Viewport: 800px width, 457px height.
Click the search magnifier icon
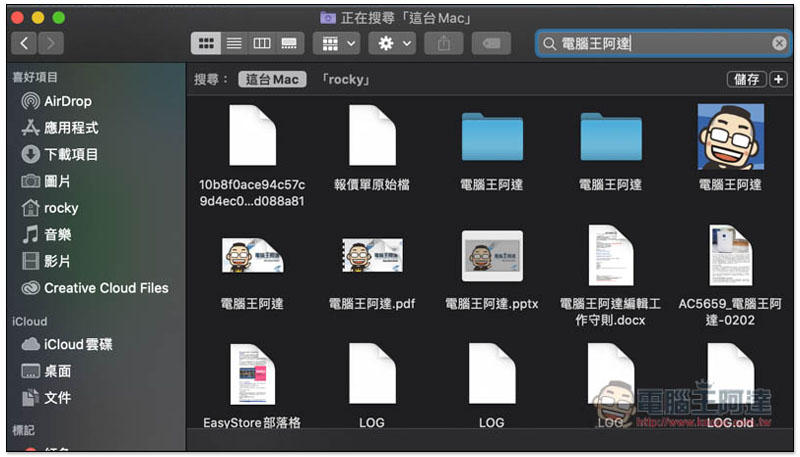point(549,43)
